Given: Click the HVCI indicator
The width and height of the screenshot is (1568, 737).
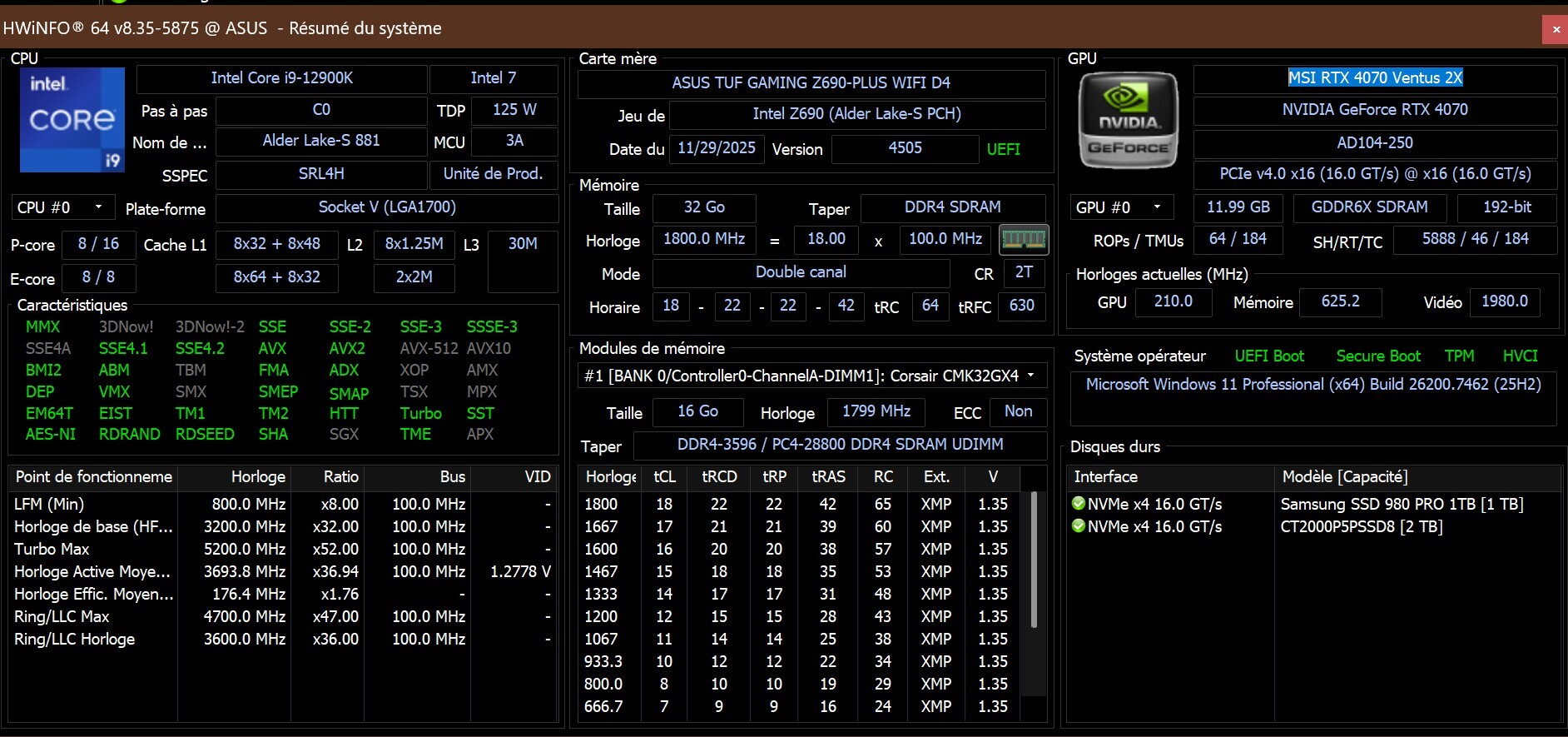Looking at the screenshot, I should tap(1520, 356).
